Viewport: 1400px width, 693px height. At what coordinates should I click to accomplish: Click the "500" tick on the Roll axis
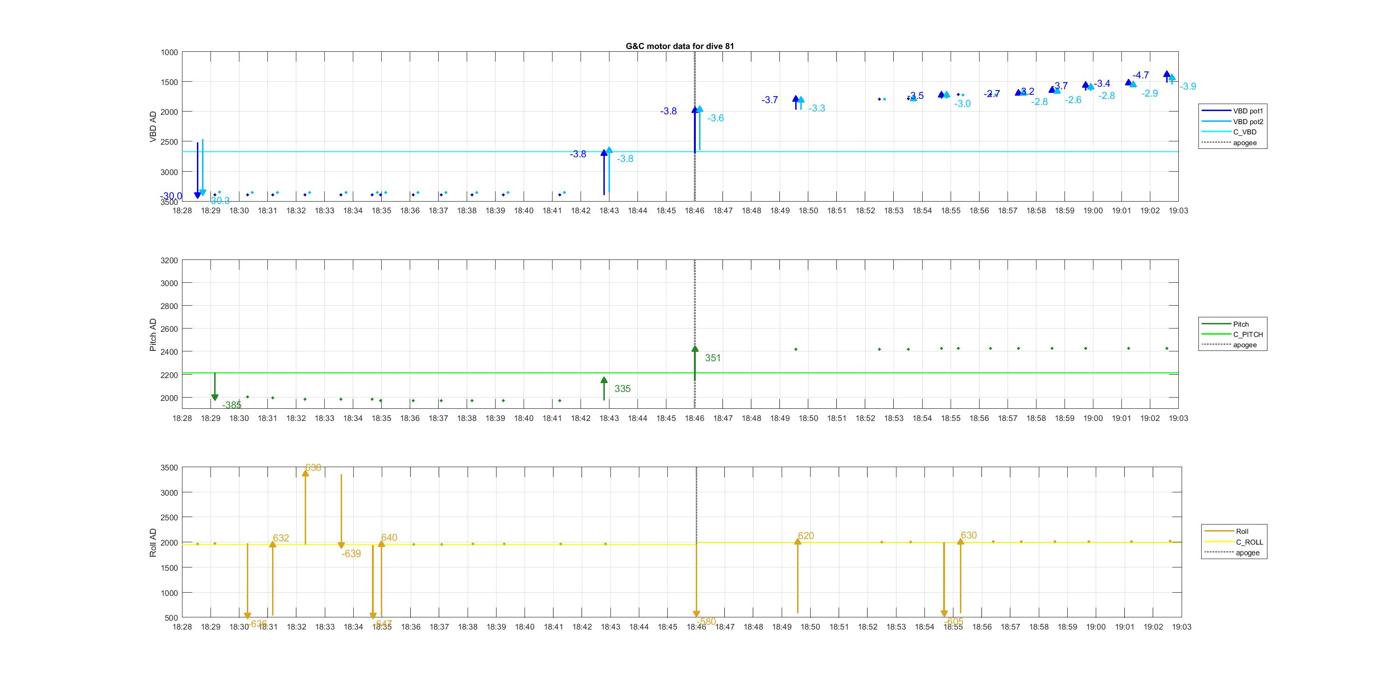point(171,618)
